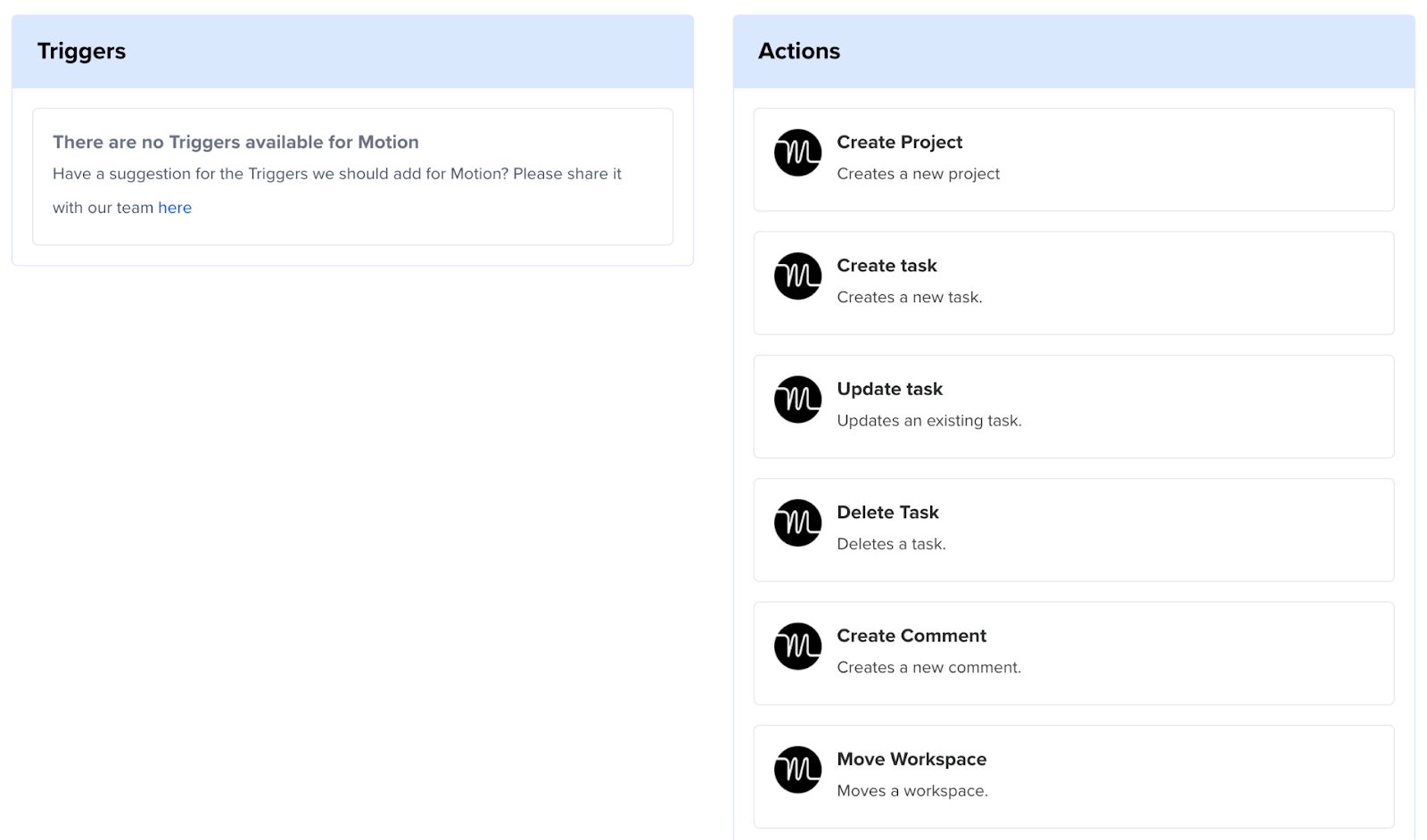
Task: Click 'Creates a new comment.' description
Action: [x=928, y=668]
